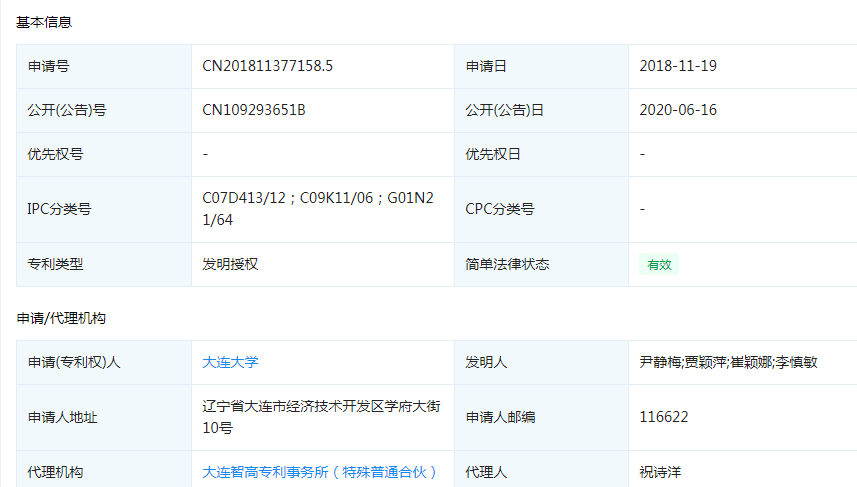This screenshot has width=857, height=487.
Task: Click the CPC分类号 label cell
Action: pyautogui.click(x=499, y=209)
